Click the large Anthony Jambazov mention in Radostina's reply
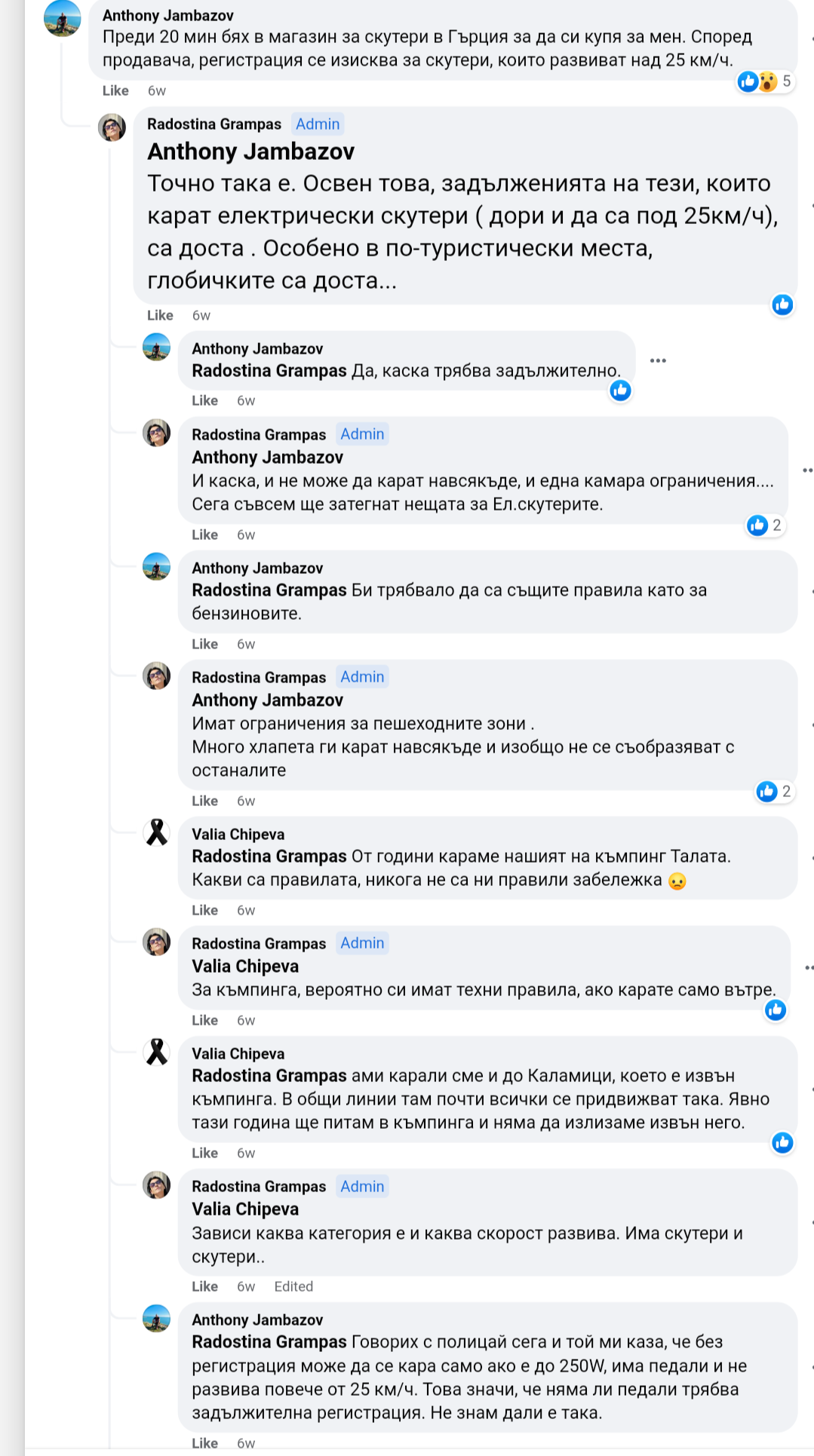Viewport: 814px width, 1456px height. point(250,152)
